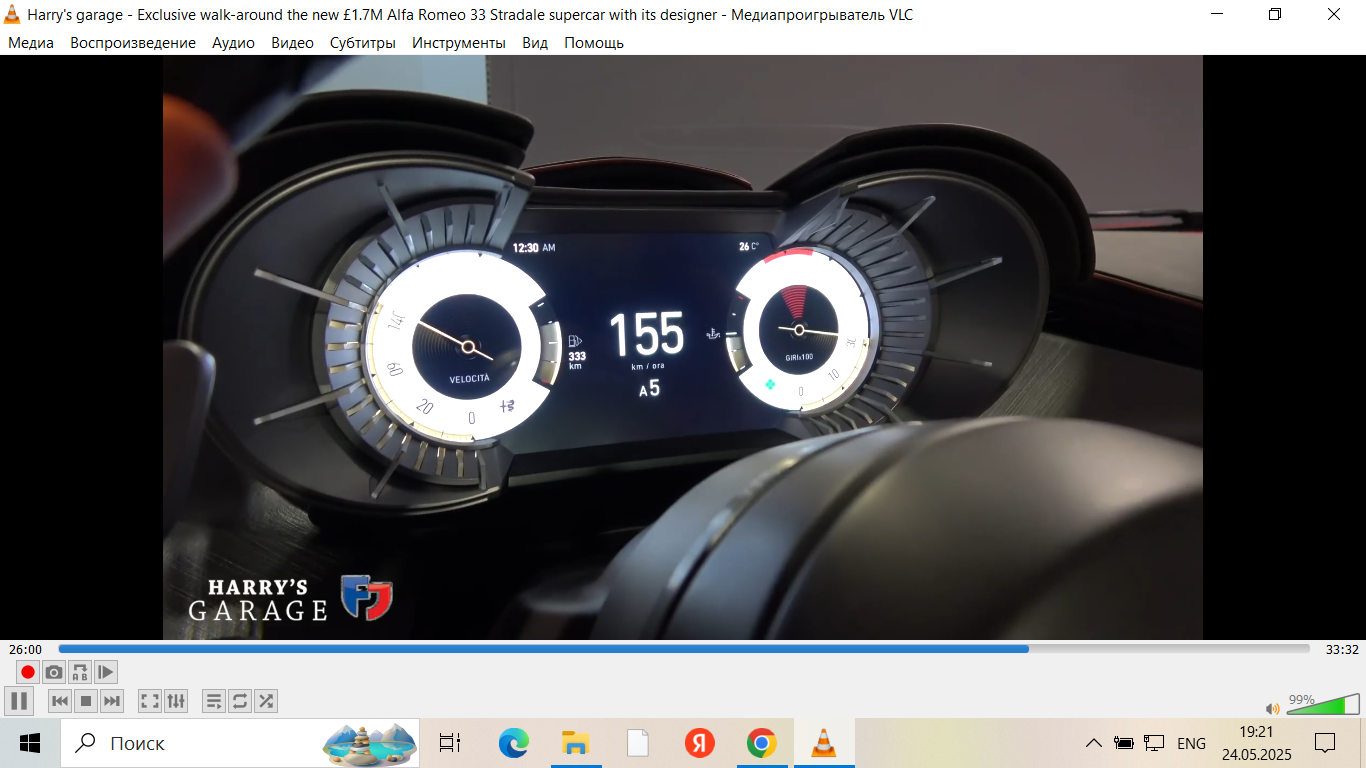The height and width of the screenshot is (768, 1366).
Task: Expand hidden system tray icons
Action: pyautogui.click(x=1094, y=743)
